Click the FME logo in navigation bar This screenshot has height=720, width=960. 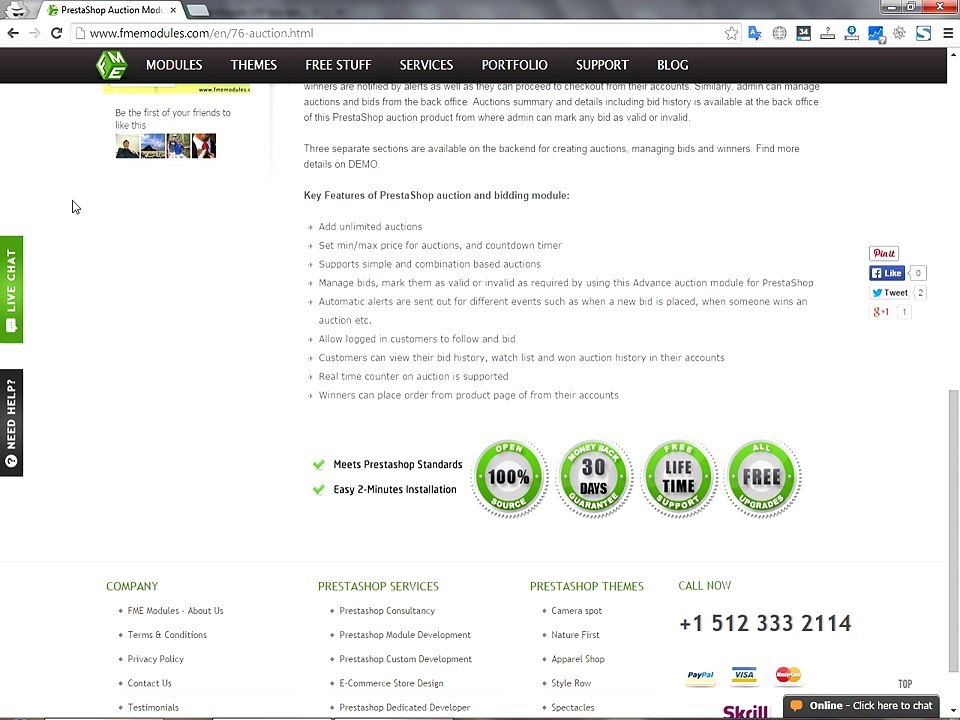click(x=111, y=65)
